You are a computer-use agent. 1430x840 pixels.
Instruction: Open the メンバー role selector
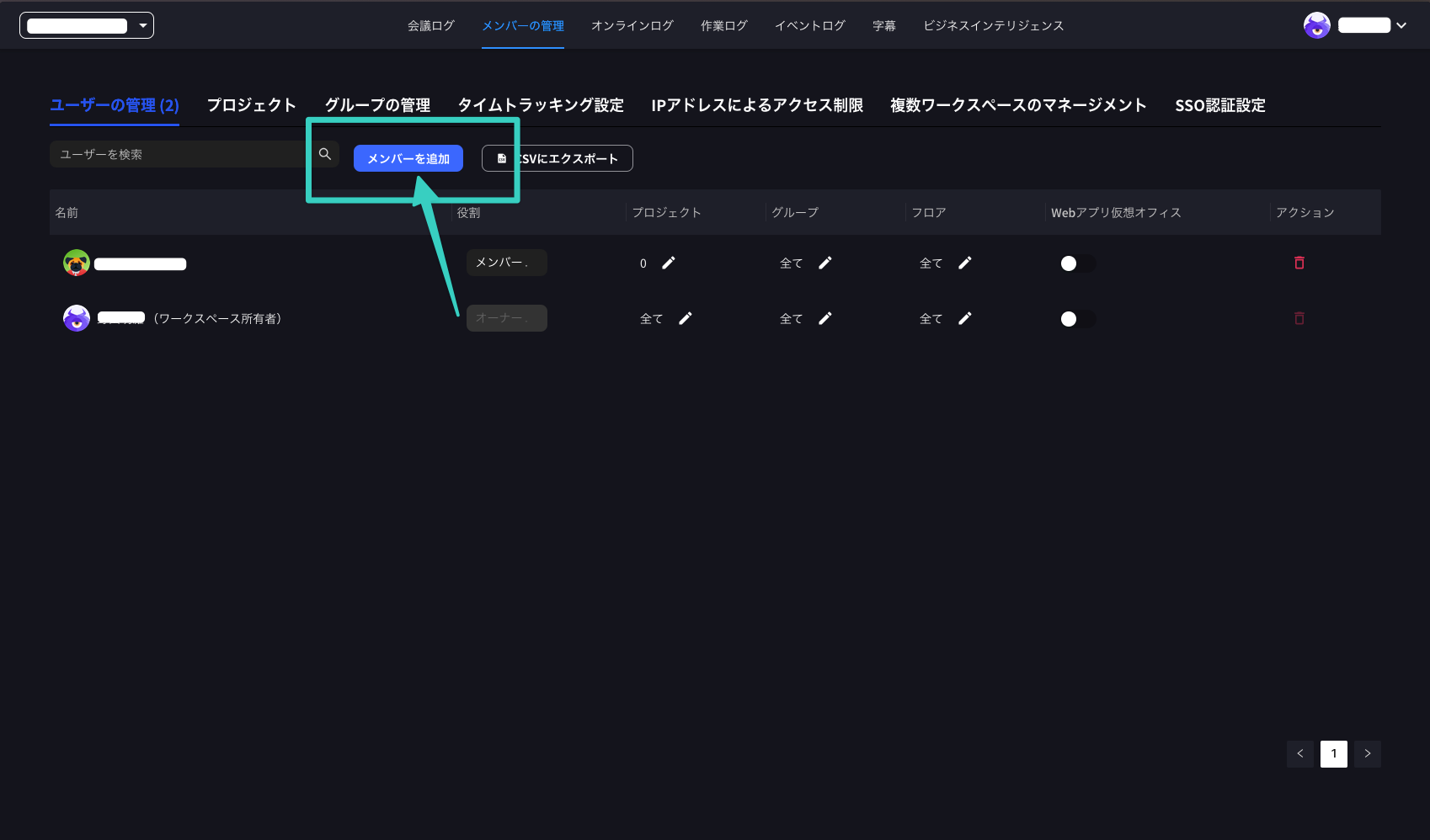pyautogui.click(x=506, y=262)
